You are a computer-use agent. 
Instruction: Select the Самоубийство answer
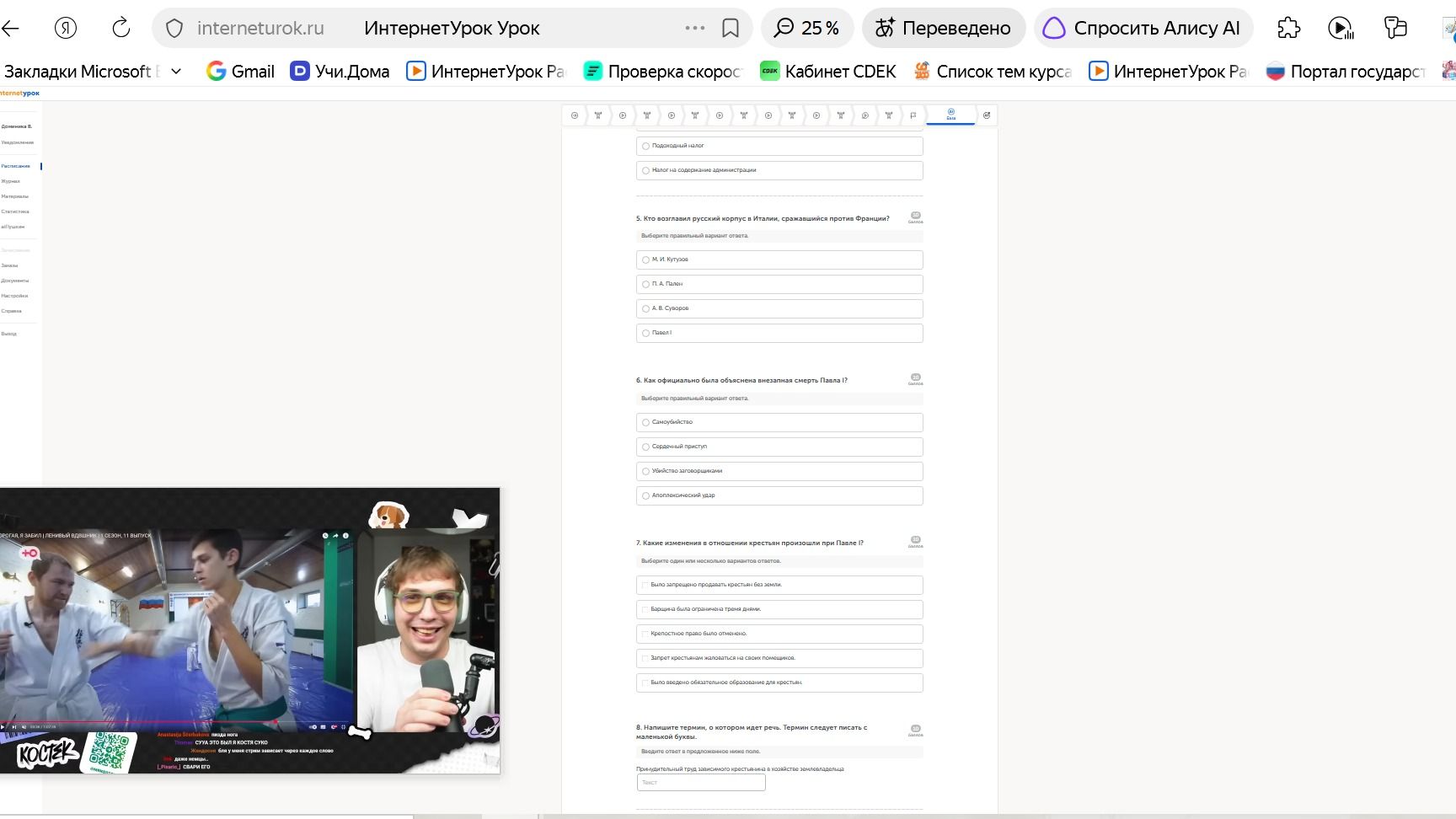[779, 422]
